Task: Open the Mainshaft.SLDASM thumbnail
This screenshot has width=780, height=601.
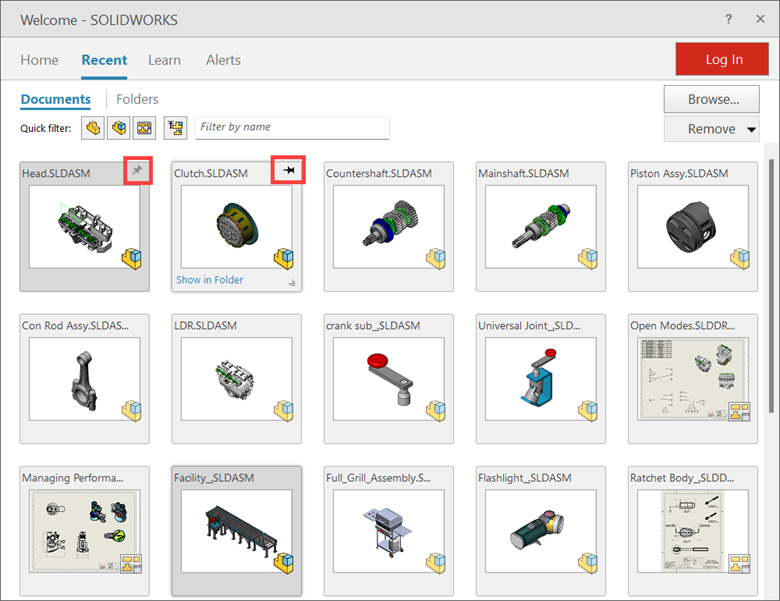Action: pyautogui.click(x=541, y=227)
